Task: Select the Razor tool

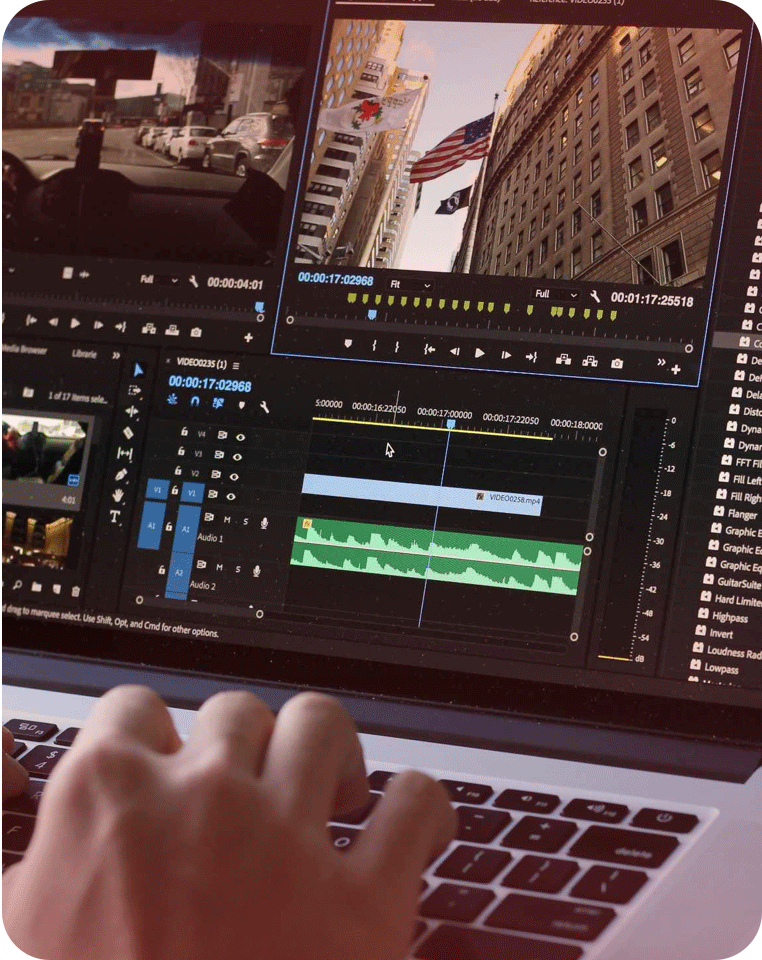Action: pyautogui.click(x=129, y=432)
